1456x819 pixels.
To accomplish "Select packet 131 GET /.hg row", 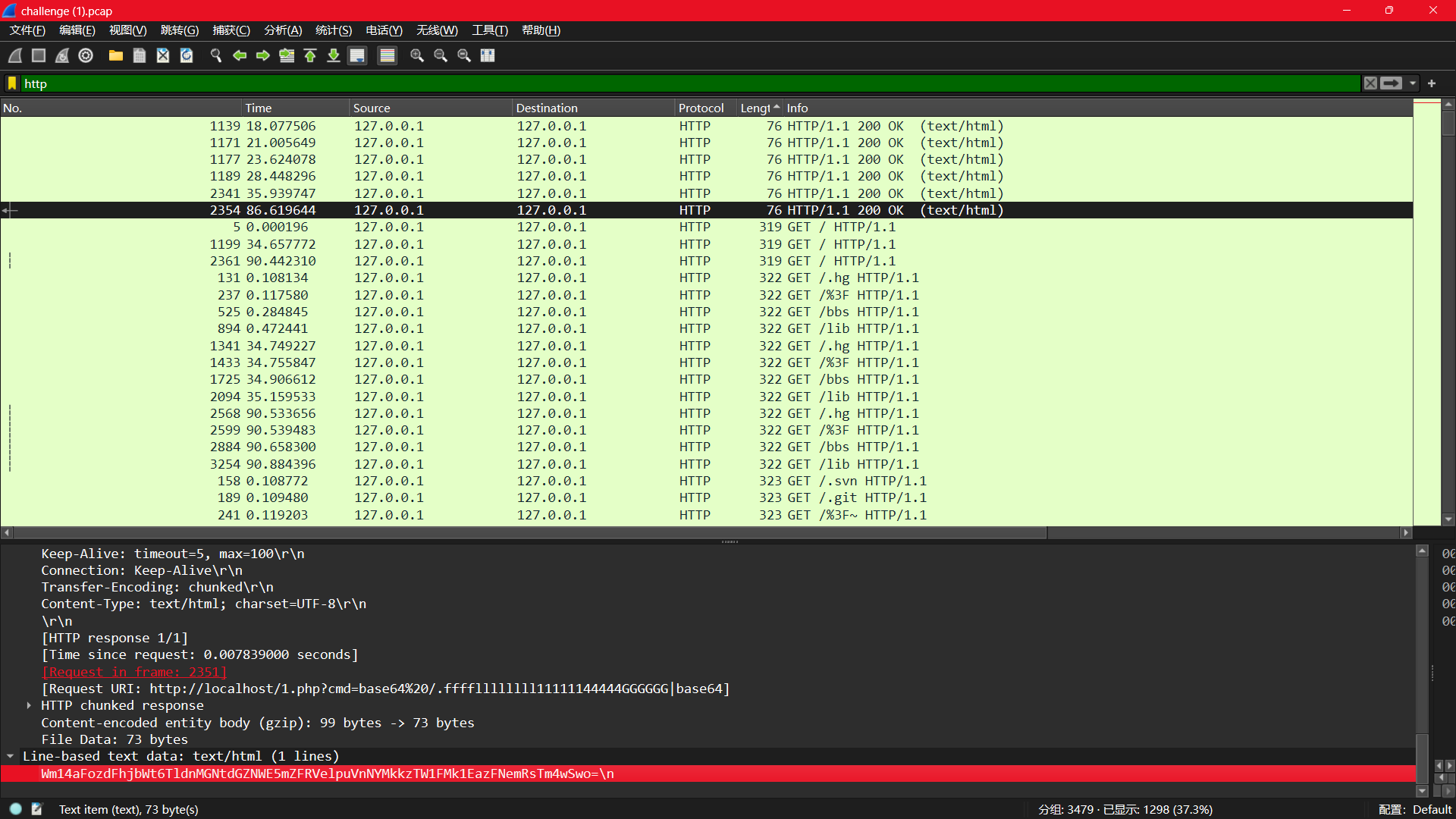I will click(x=706, y=278).
